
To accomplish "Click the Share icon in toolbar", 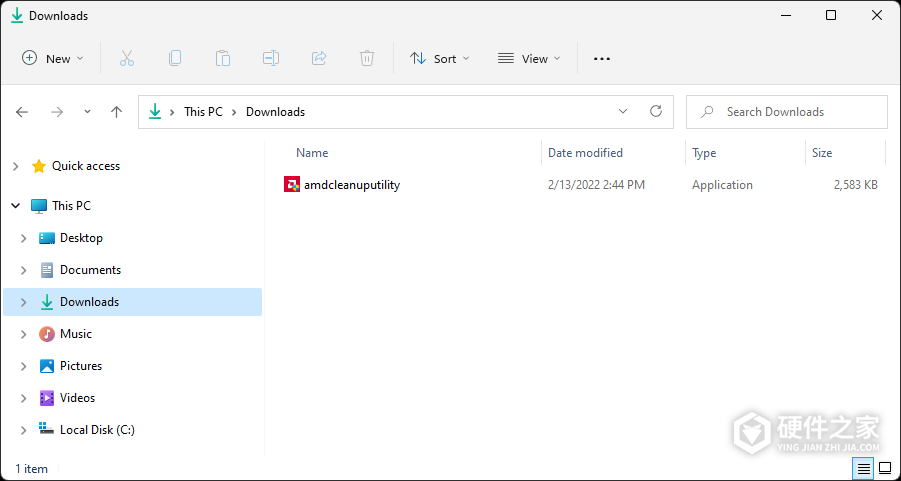I will coord(319,58).
